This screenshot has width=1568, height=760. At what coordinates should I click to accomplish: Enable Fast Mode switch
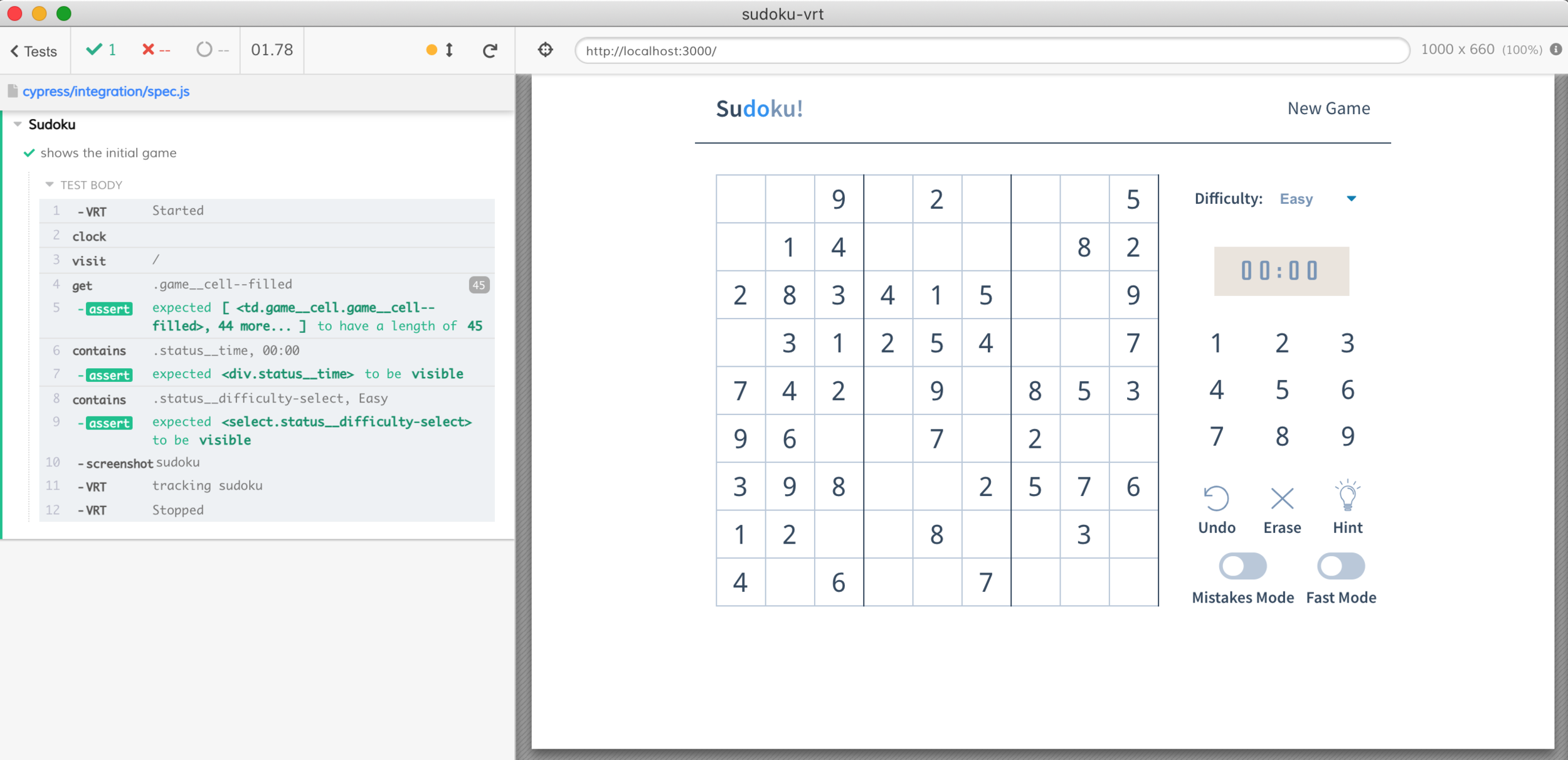[1340, 566]
